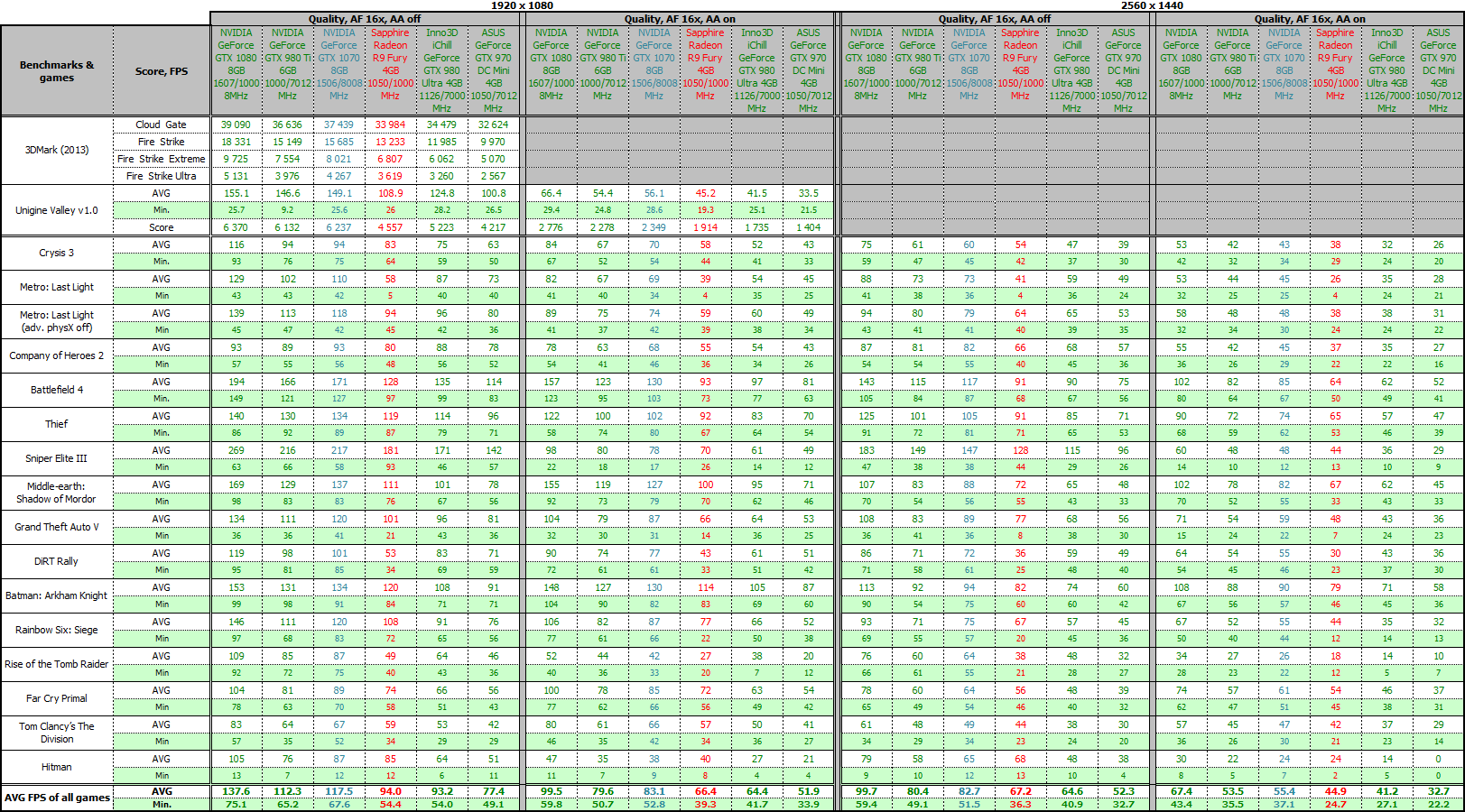This screenshot has width=1465, height=812.
Task: Select overall average FPS '83.1'
Action: tap(654, 791)
